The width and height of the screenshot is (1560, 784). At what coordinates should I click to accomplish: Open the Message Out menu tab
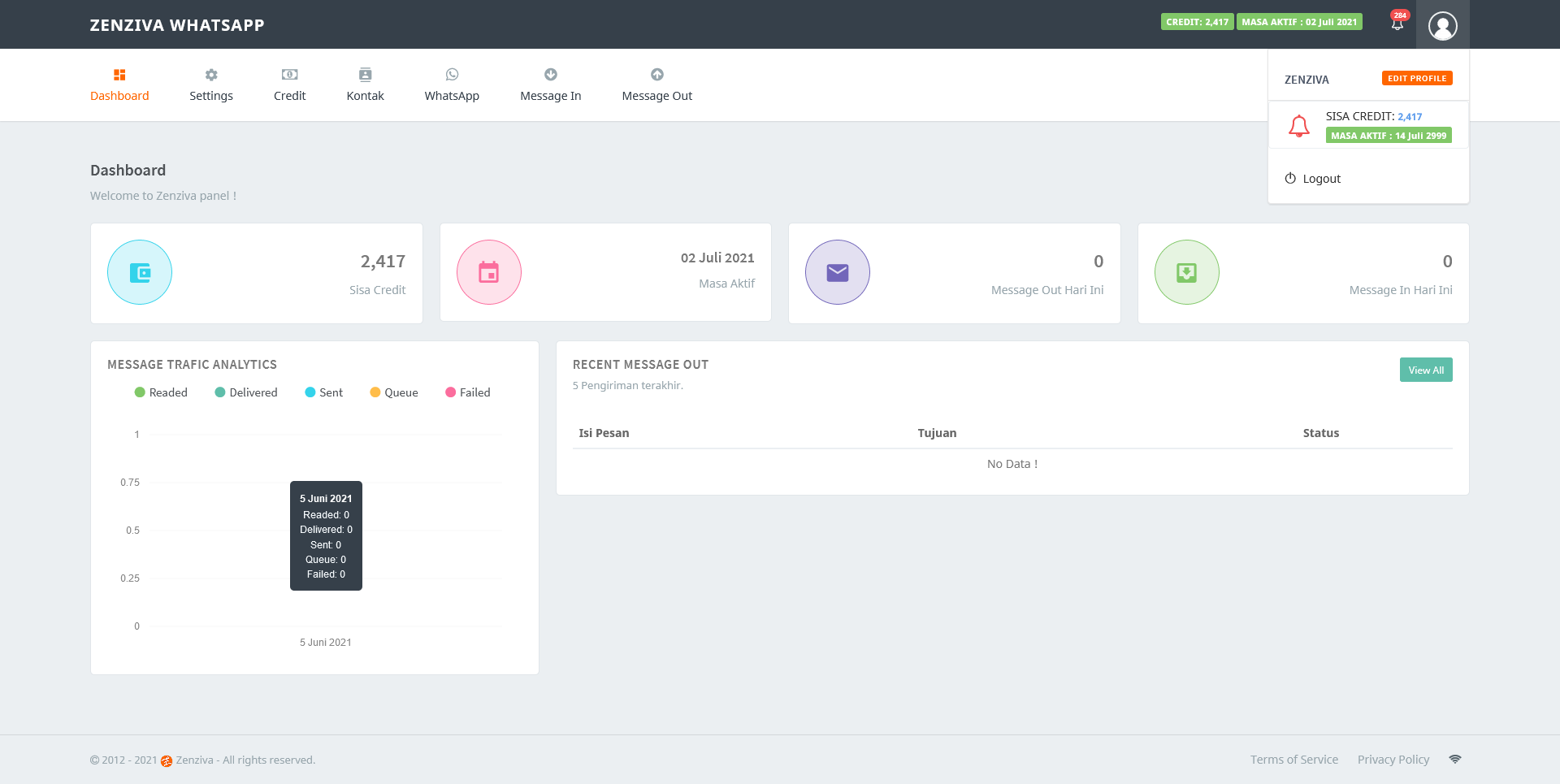pos(657,85)
